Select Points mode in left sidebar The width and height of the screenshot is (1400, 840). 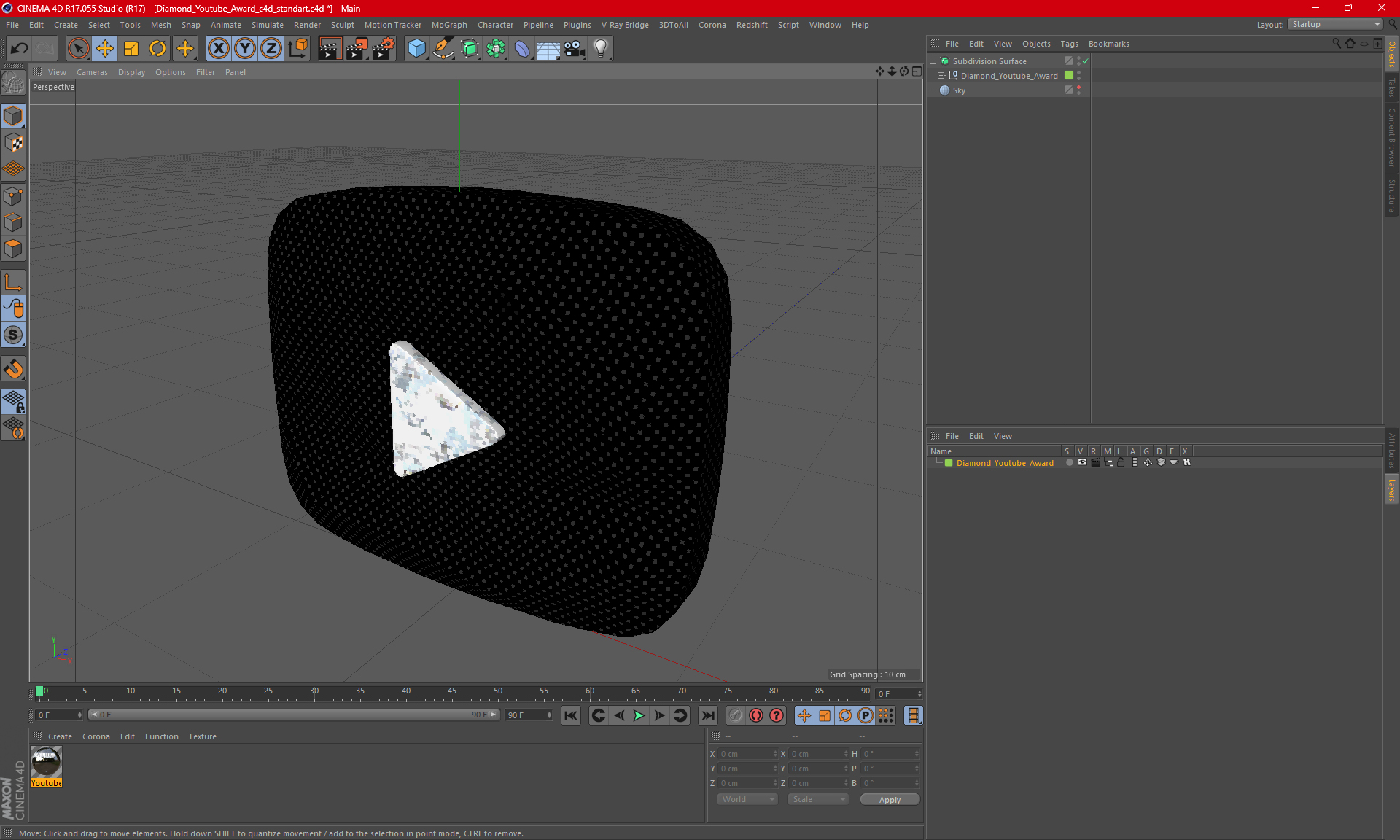[13, 196]
